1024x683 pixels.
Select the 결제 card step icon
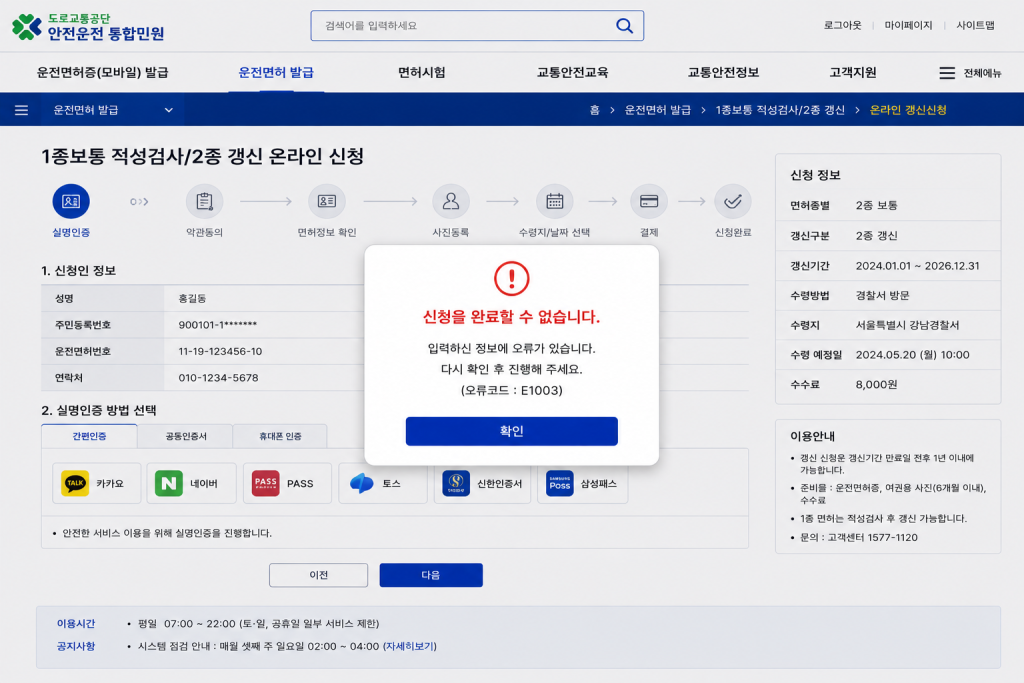(x=648, y=201)
